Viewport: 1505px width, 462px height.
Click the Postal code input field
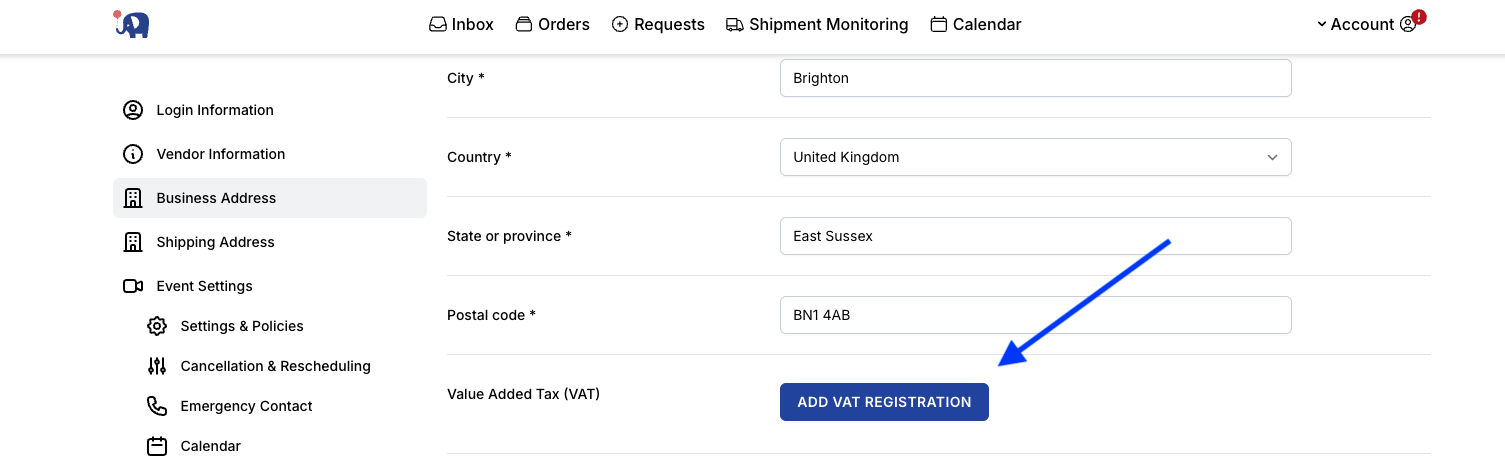pyautogui.click(x=1036, y=315)
